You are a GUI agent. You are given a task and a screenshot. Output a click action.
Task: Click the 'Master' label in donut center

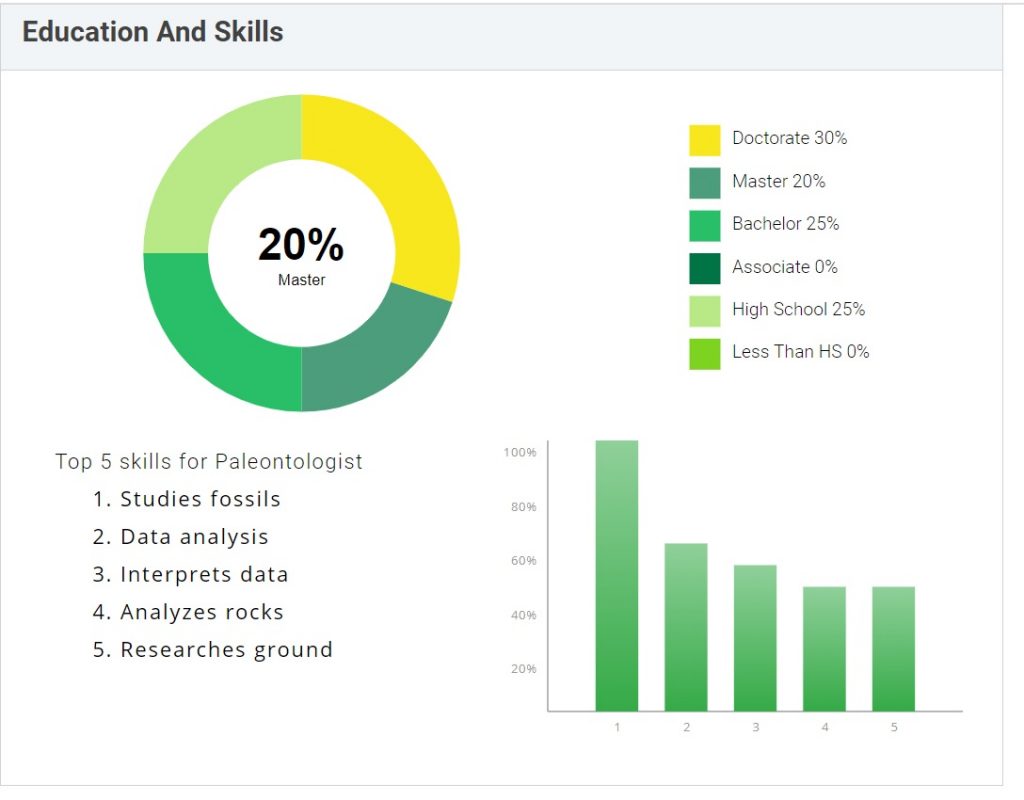(301, 280)
